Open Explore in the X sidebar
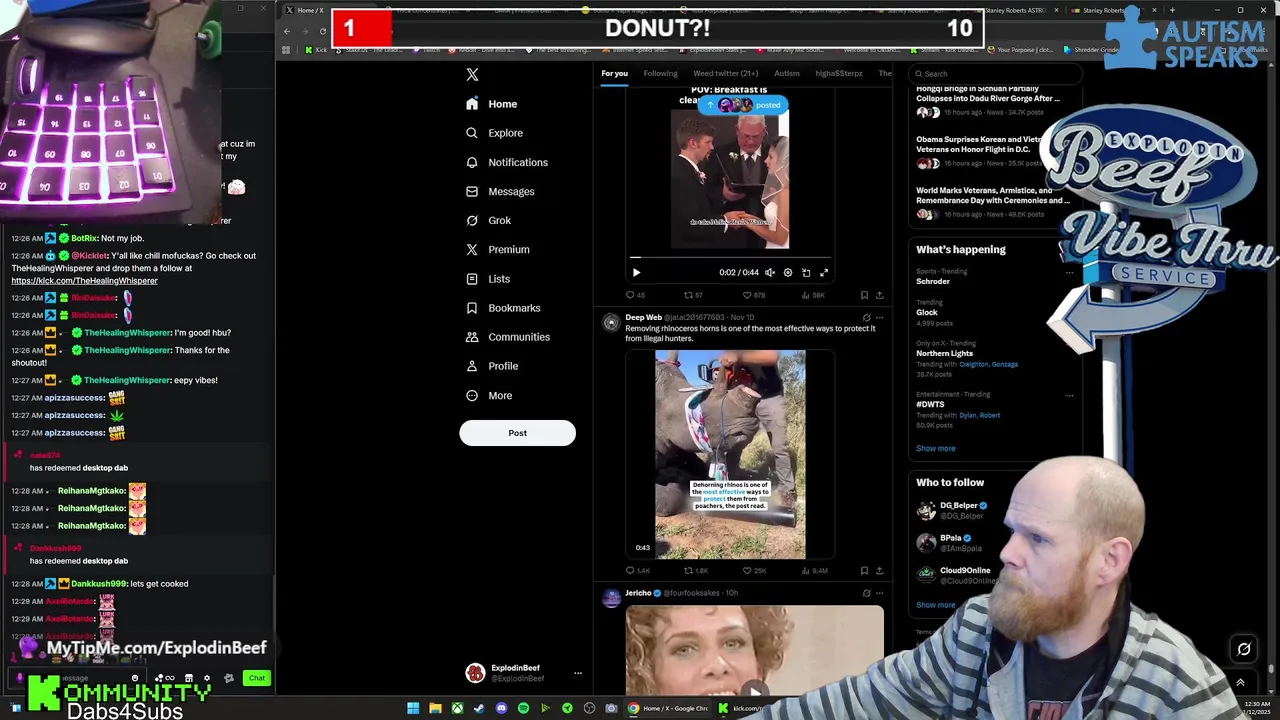 point(494,133)
